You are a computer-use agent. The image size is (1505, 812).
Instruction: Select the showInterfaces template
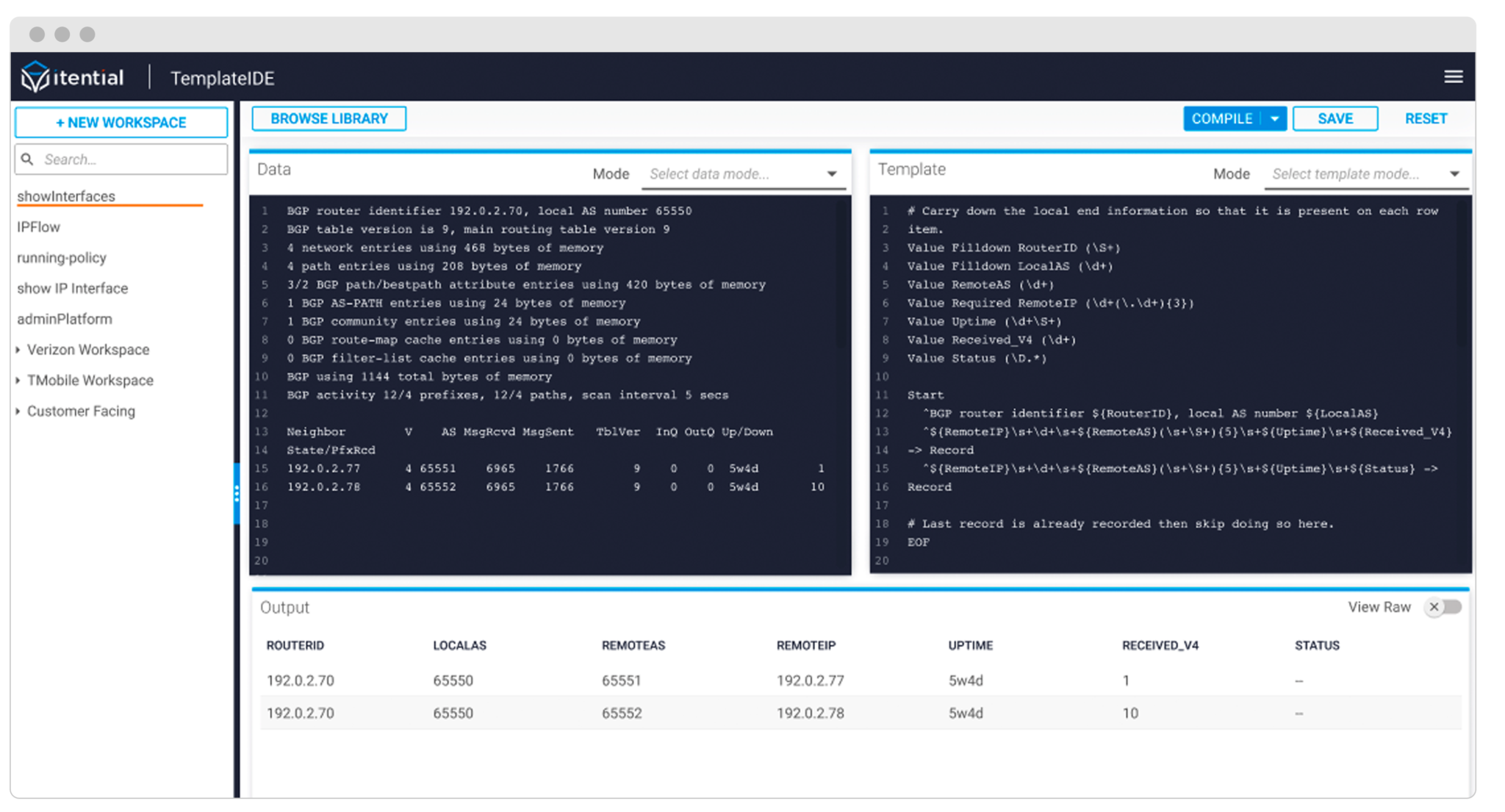pos(67,196)
